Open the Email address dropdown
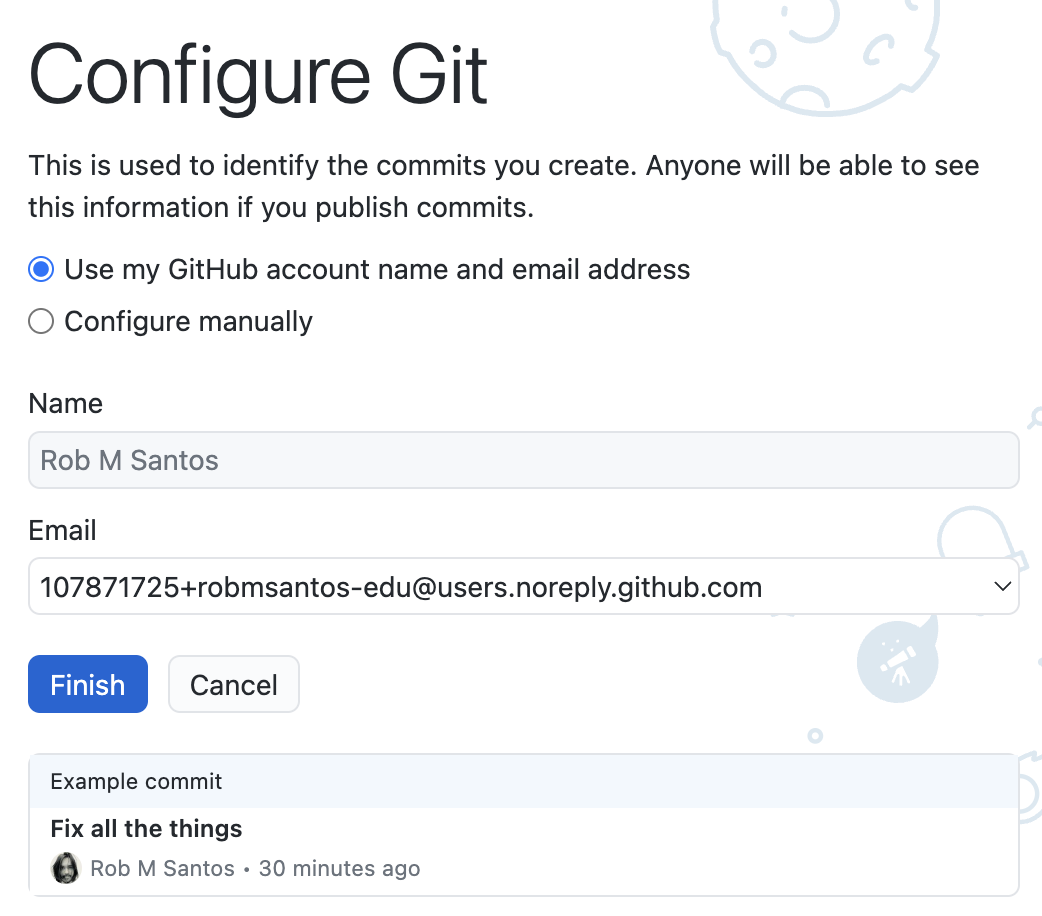 pos(523,587)
